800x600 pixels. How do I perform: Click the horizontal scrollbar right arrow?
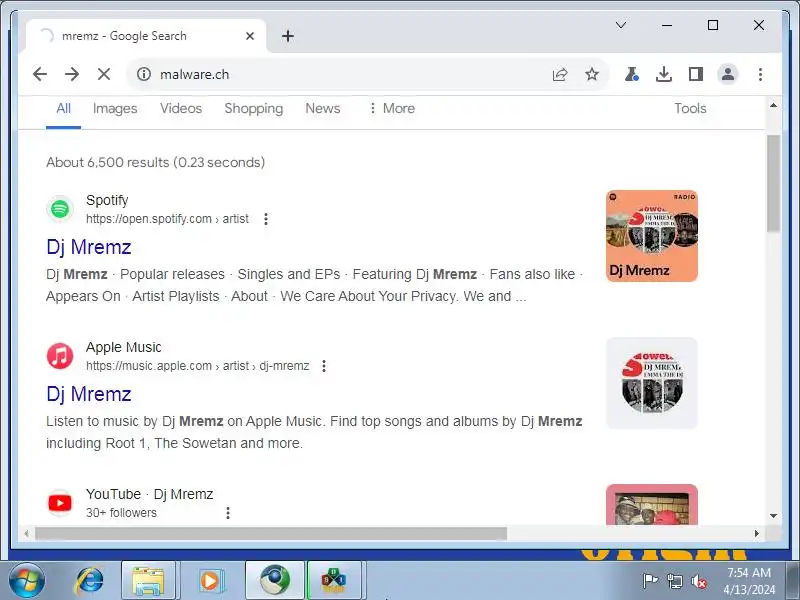[757, 534]
